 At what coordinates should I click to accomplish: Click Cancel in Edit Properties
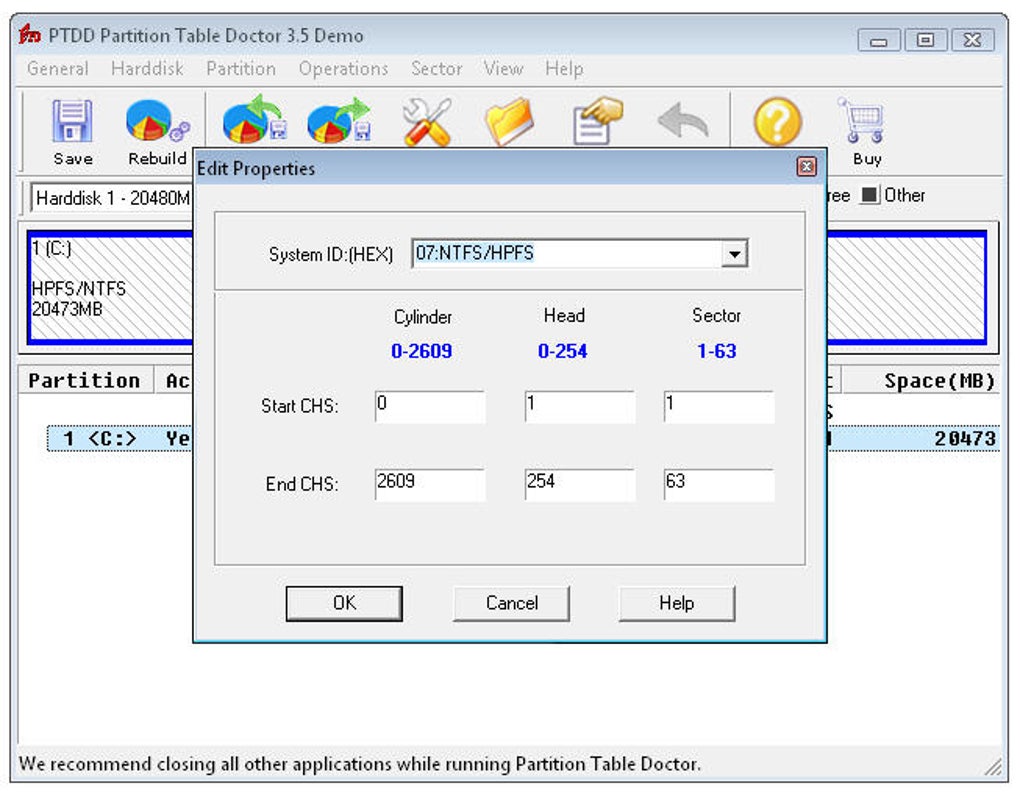511,603
